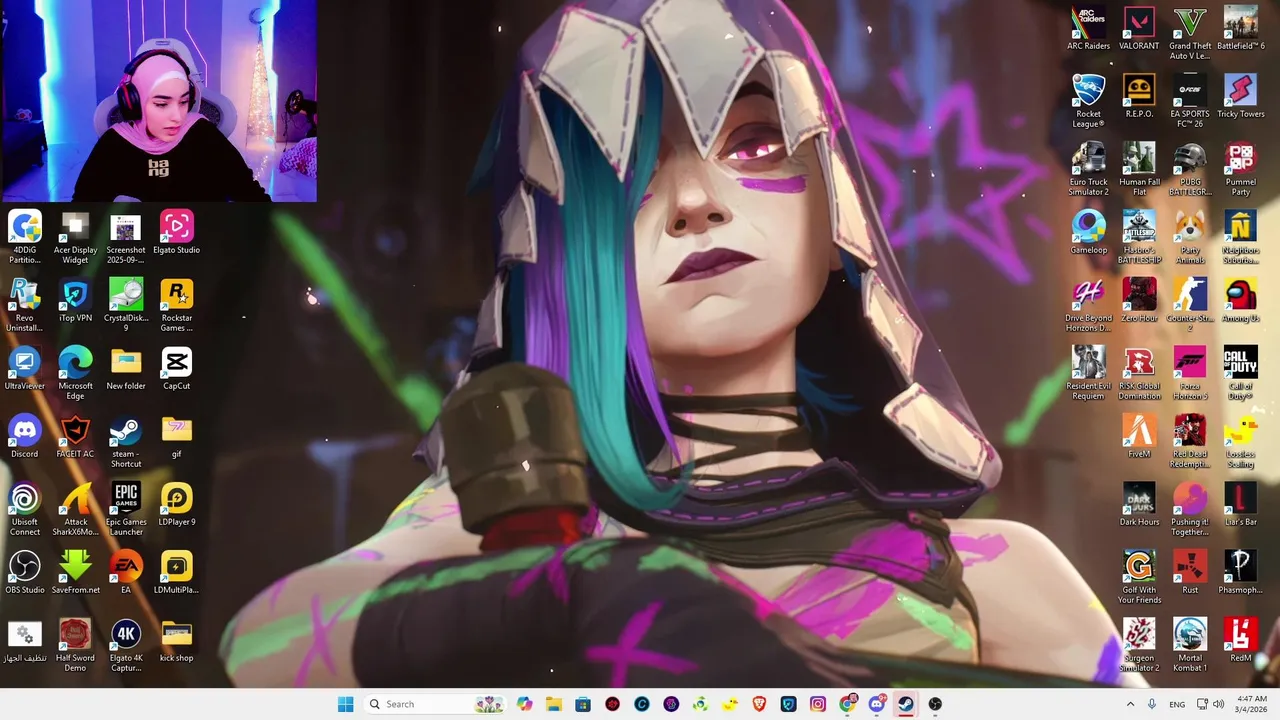Image resolution: width=1280 pixels, height=720 pixels.
Task: Select Euro Truck Simulator 2 icon
Action: point(1088,169)
